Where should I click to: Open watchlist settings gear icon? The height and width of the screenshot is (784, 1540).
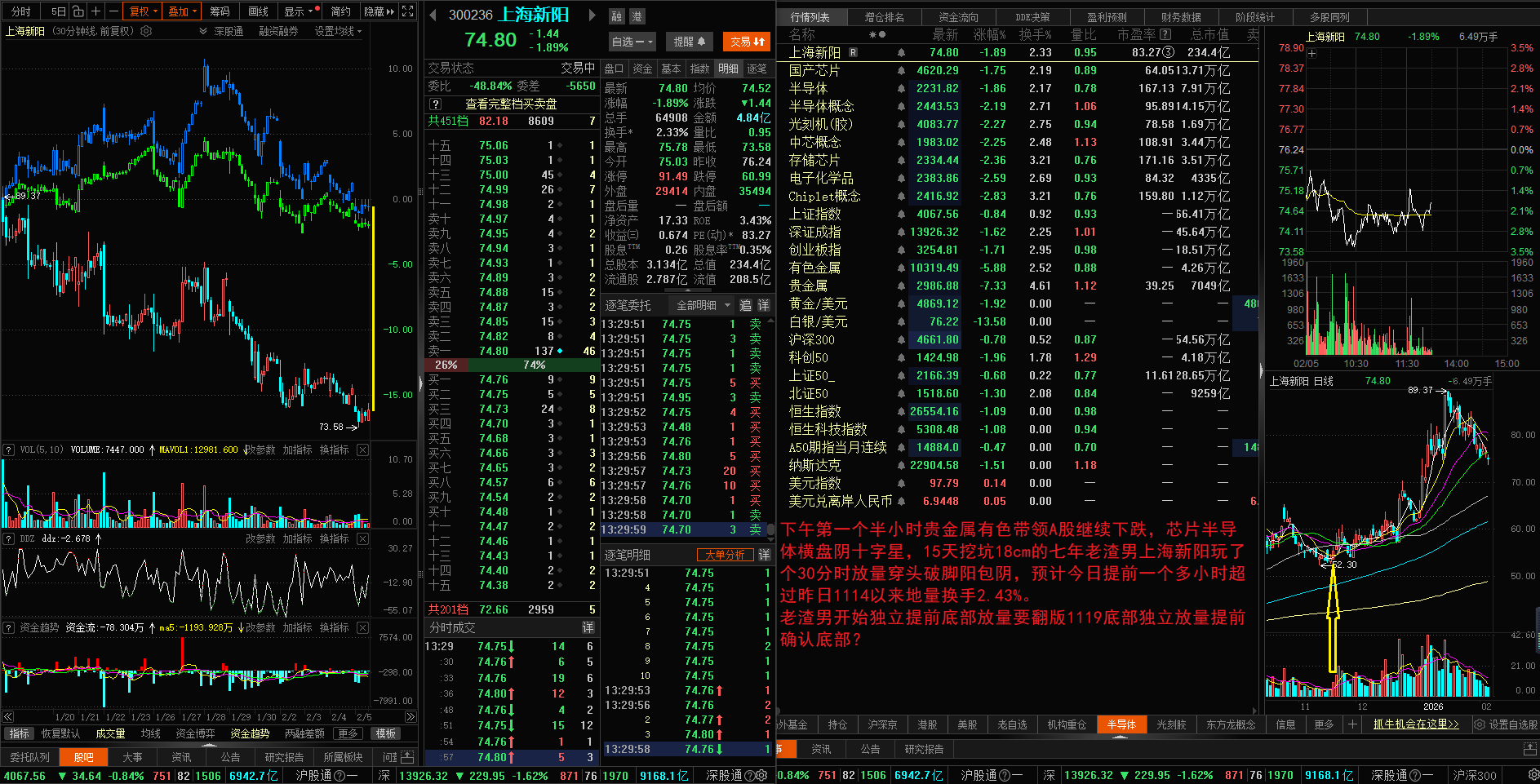[1479, 724]
